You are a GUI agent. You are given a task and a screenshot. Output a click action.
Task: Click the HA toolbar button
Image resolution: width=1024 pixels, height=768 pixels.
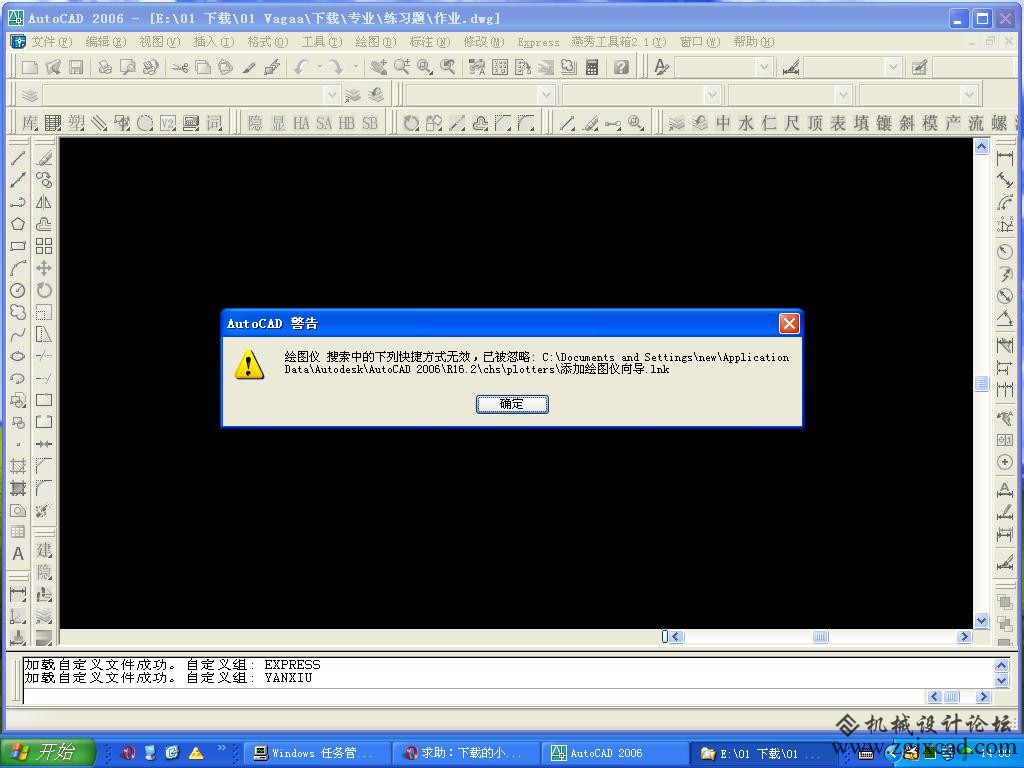click(301, 123)
